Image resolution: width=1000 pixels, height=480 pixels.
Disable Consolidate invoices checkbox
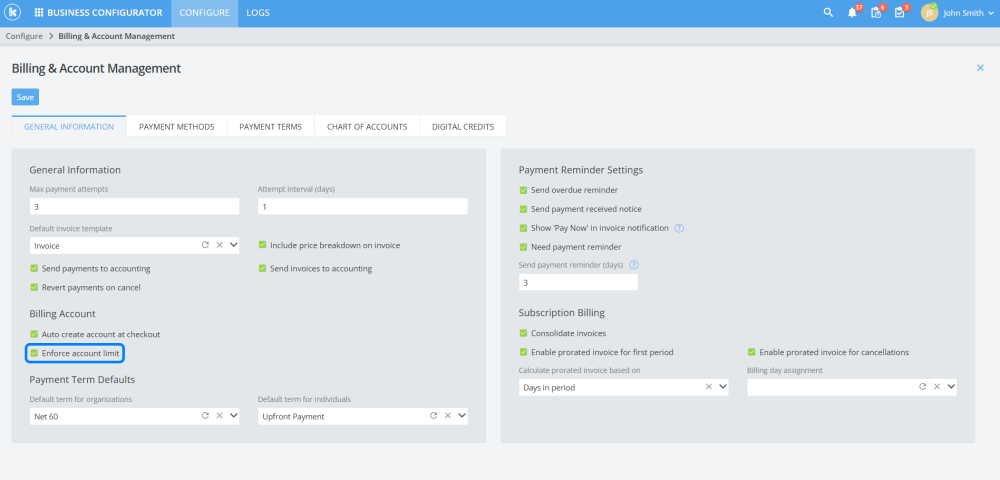tap(523, 333)
